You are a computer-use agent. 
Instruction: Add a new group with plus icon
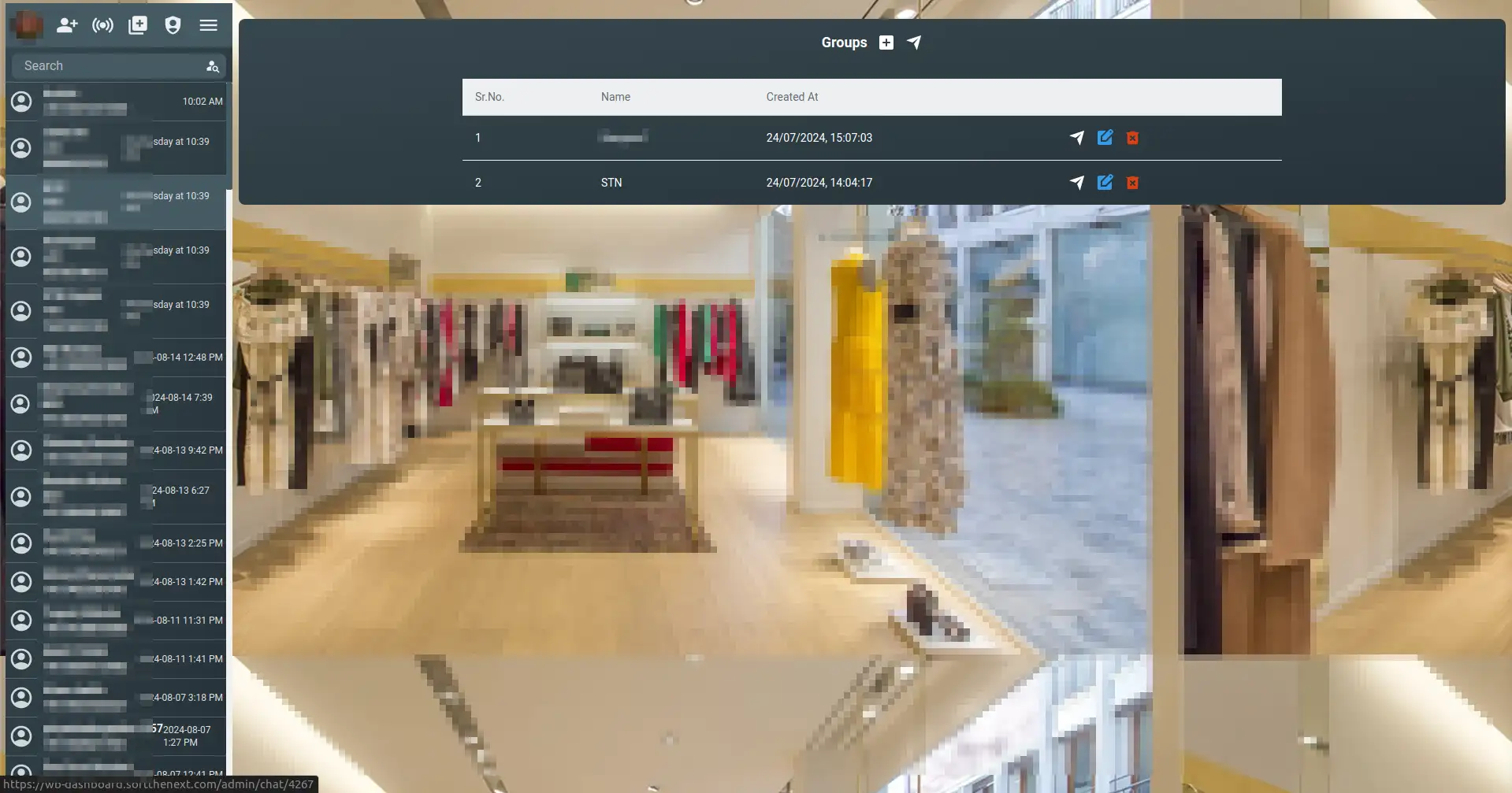(x=886, y=43)
